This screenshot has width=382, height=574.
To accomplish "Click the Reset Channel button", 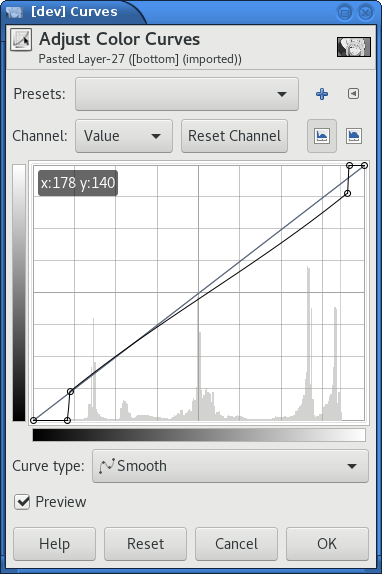I will pos(234,136).
